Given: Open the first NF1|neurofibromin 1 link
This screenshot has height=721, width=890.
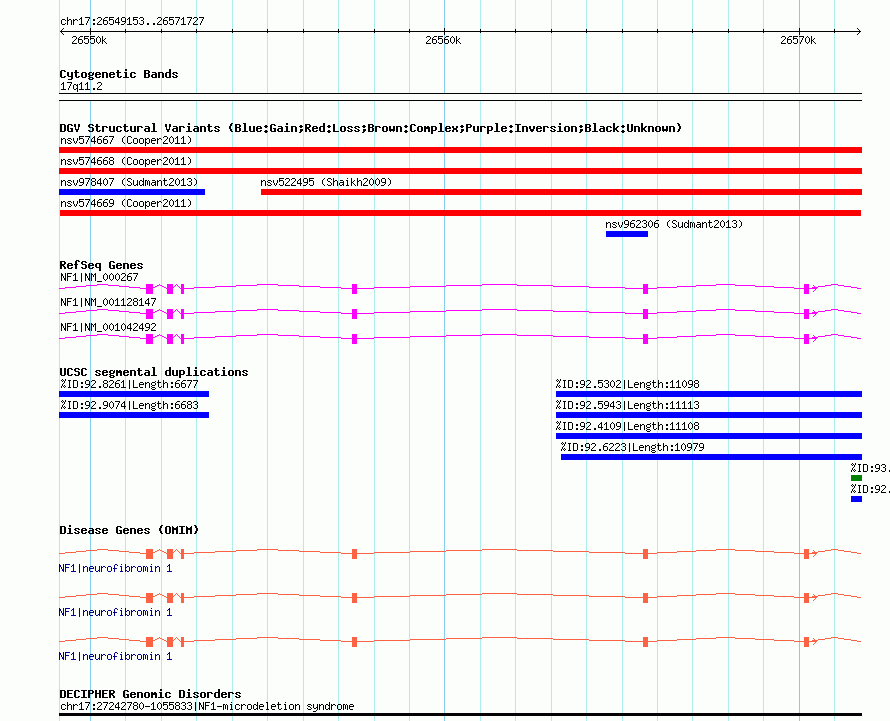Looking at the screenshot, I should pyautogui.click(x=115, y=568).
